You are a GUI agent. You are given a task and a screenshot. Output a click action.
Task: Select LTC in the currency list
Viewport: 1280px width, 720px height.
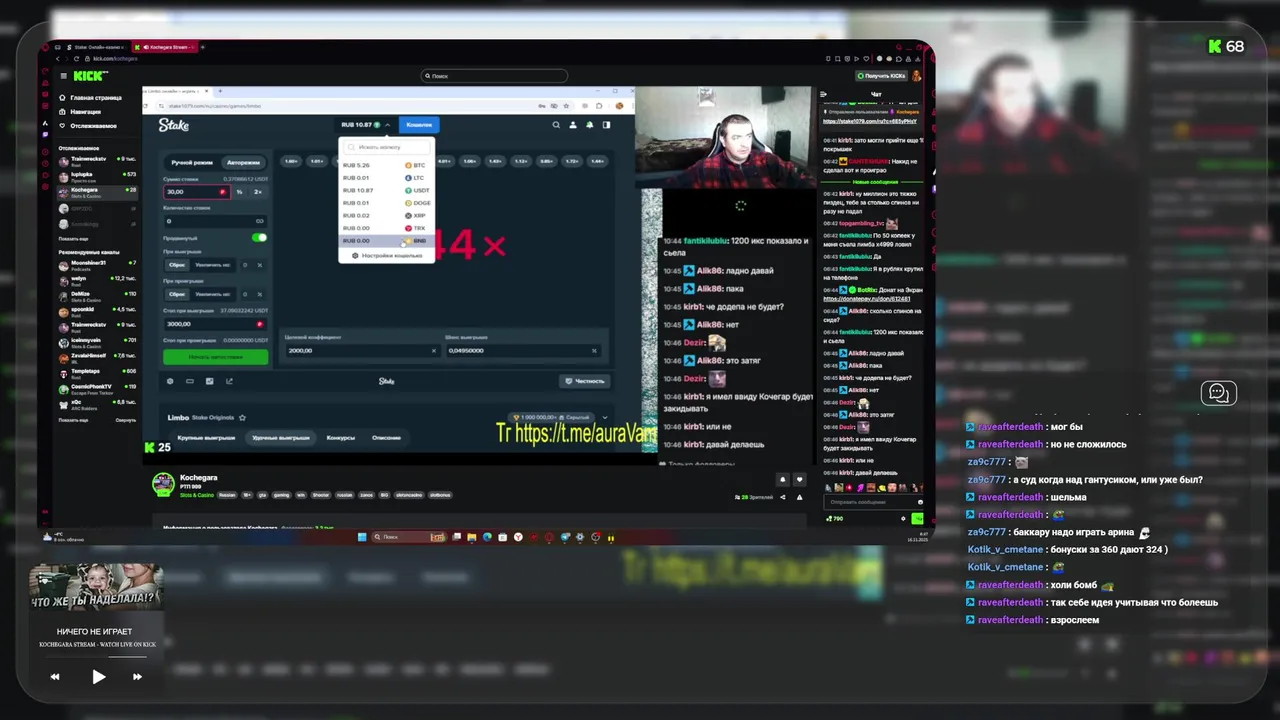click(x=386, y=178)
